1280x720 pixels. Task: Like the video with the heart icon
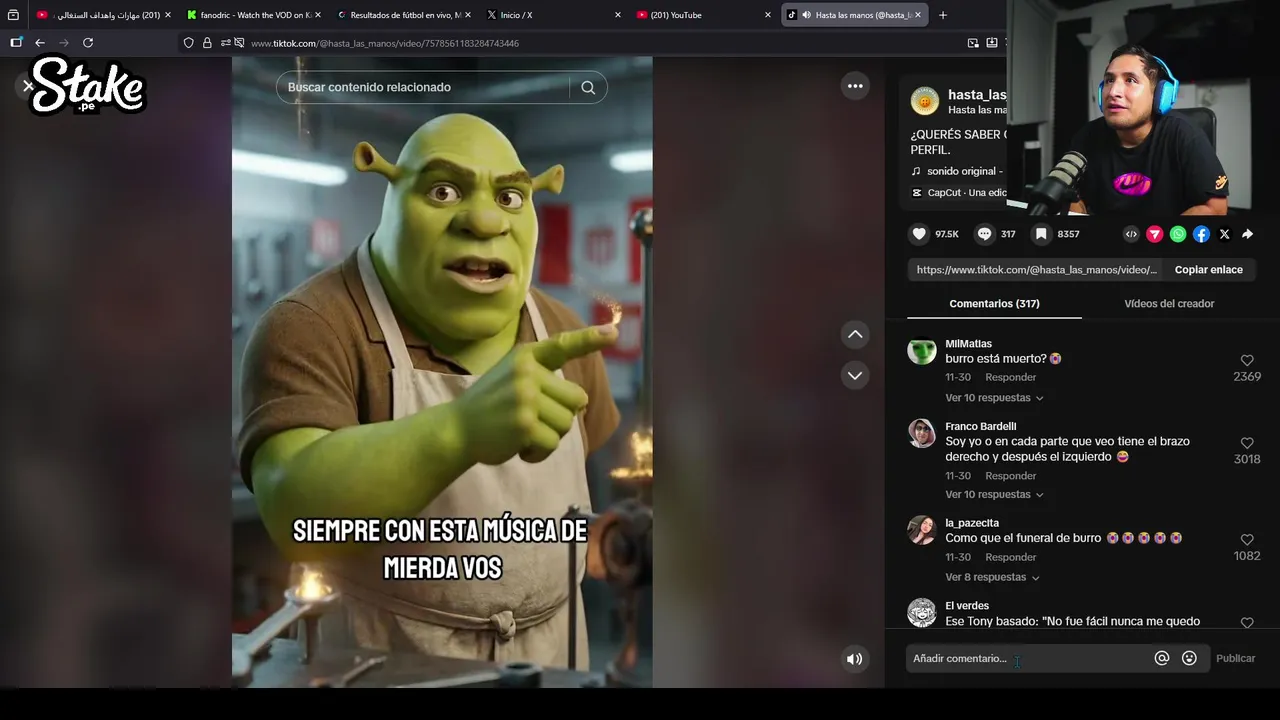tap(919, 234)
